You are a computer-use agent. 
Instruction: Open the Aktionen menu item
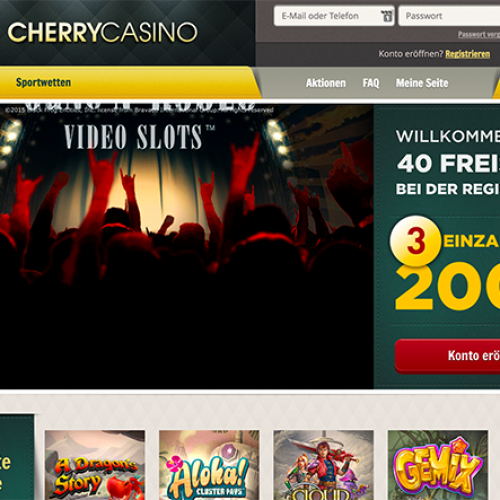(x=326, y=83)
